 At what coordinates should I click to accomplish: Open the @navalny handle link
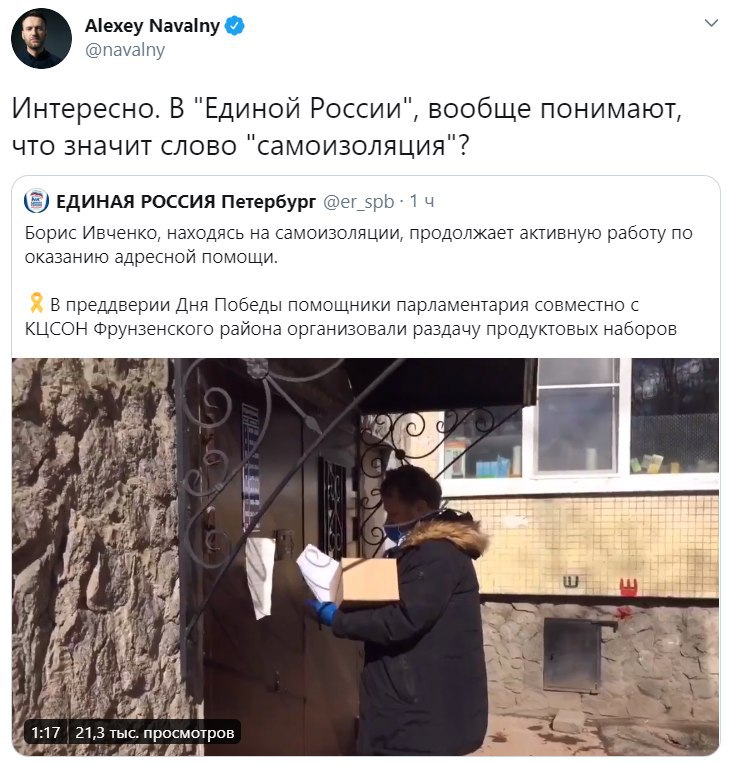(x=125, y=50)
